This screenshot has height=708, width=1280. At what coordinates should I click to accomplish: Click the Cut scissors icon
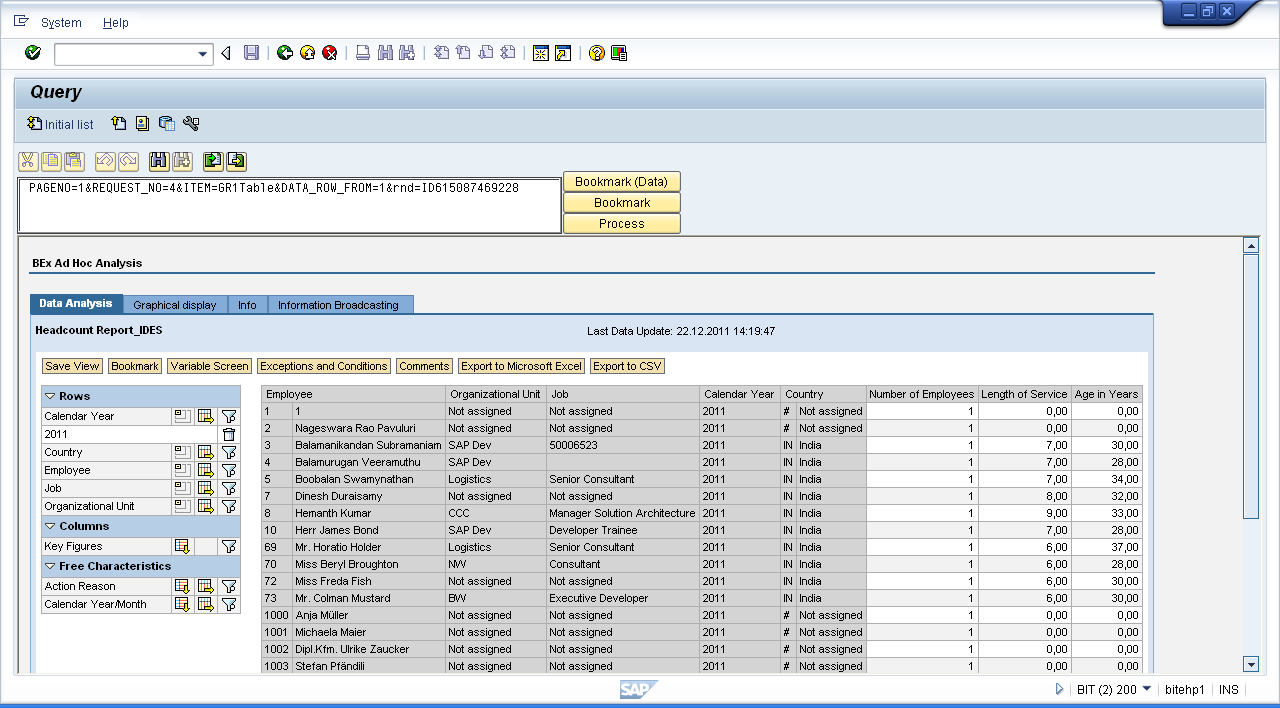click(28, 160)
